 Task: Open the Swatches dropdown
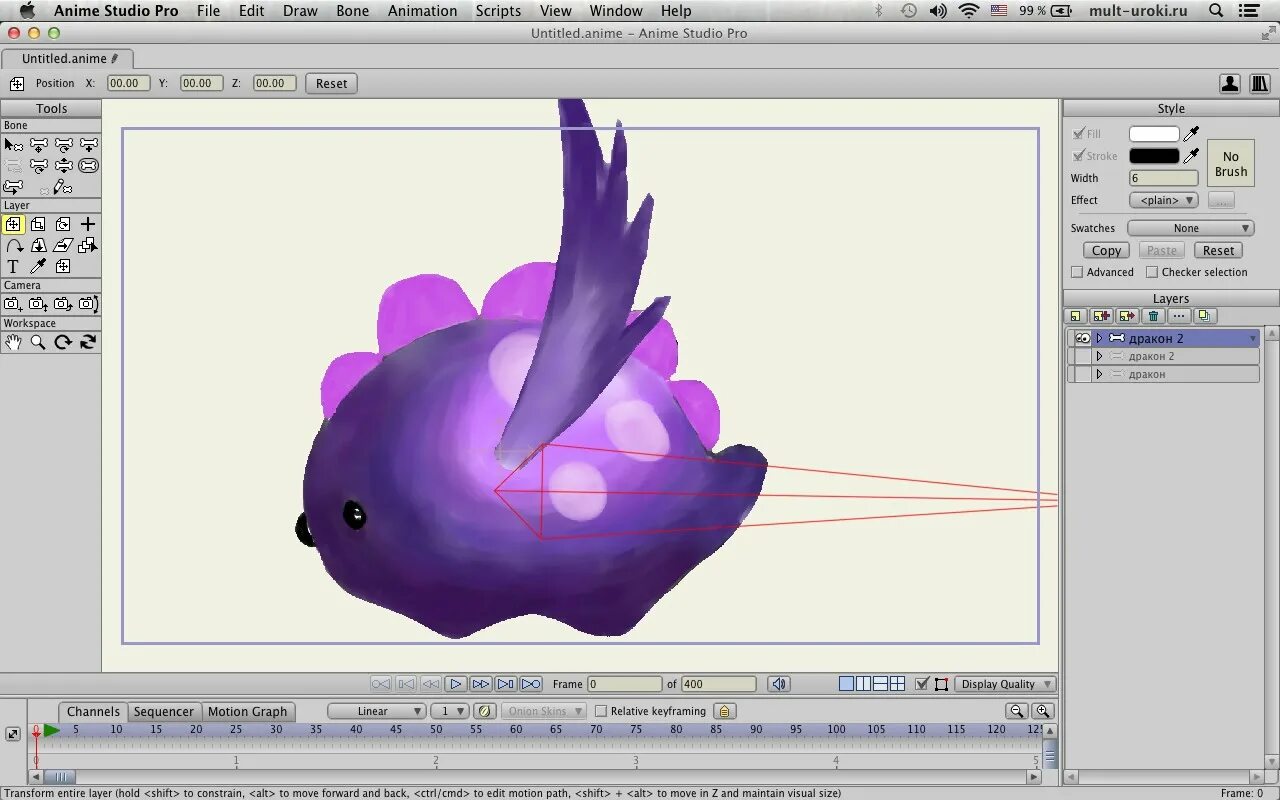coord(1190,228)
